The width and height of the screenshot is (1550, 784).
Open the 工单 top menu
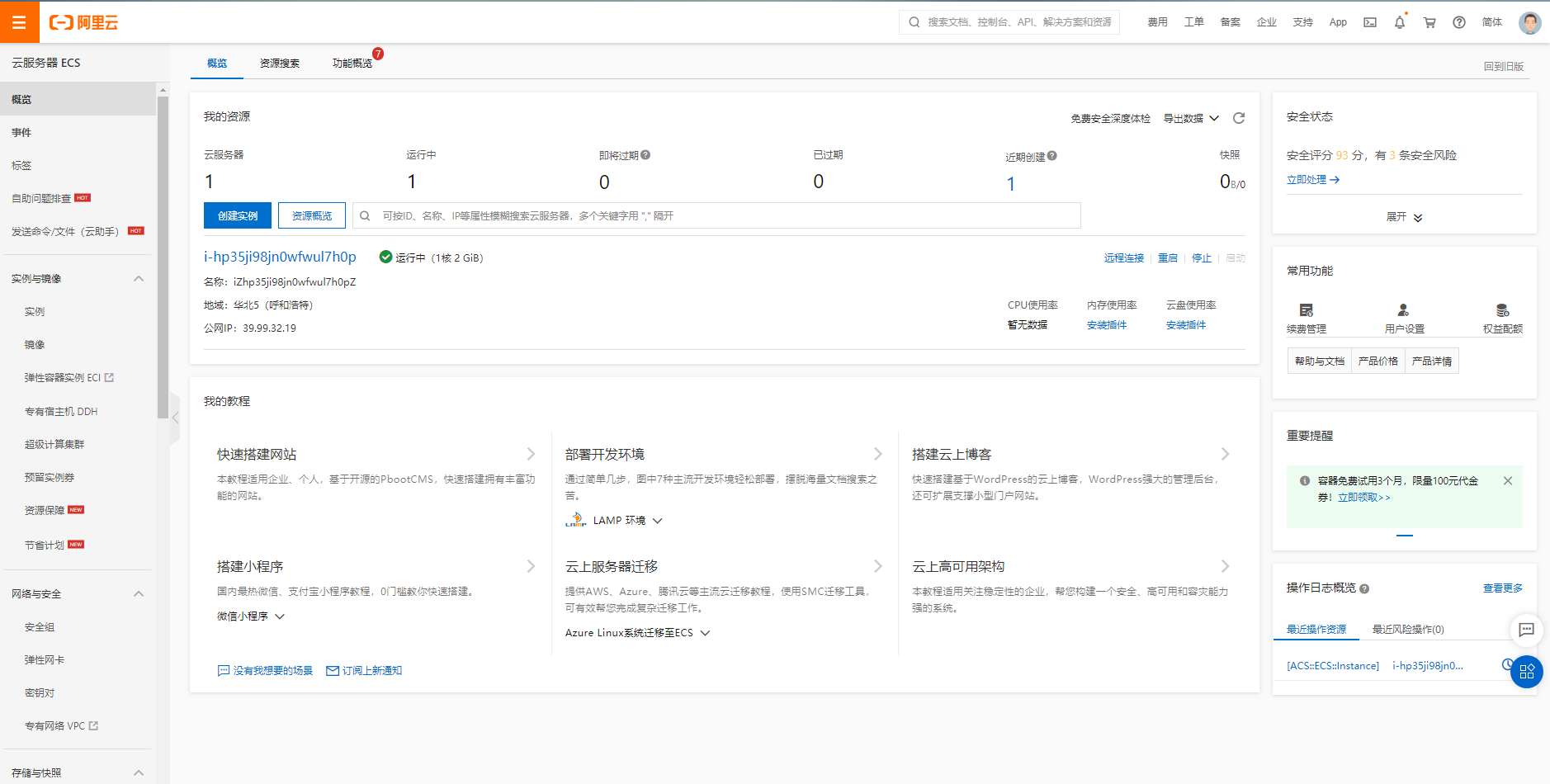coord(1193,22)
